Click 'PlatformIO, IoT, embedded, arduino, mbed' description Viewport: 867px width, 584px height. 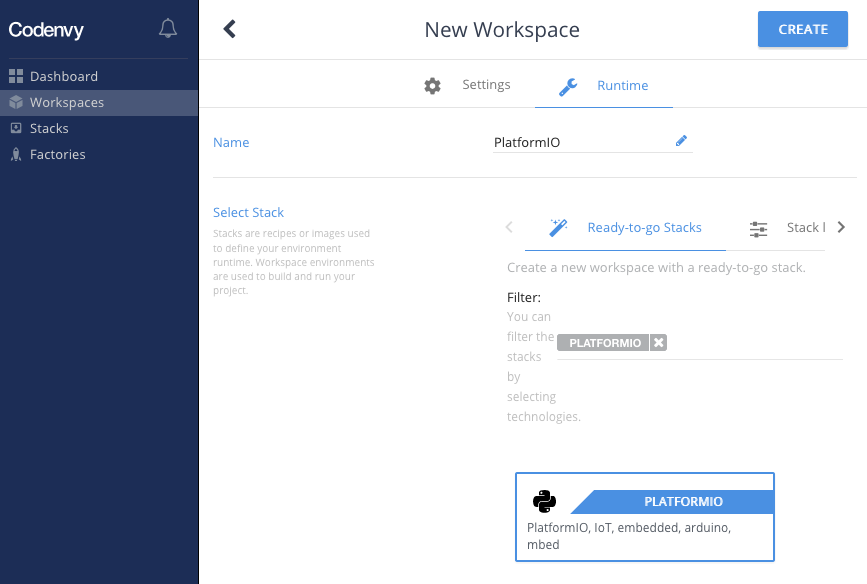629,536
